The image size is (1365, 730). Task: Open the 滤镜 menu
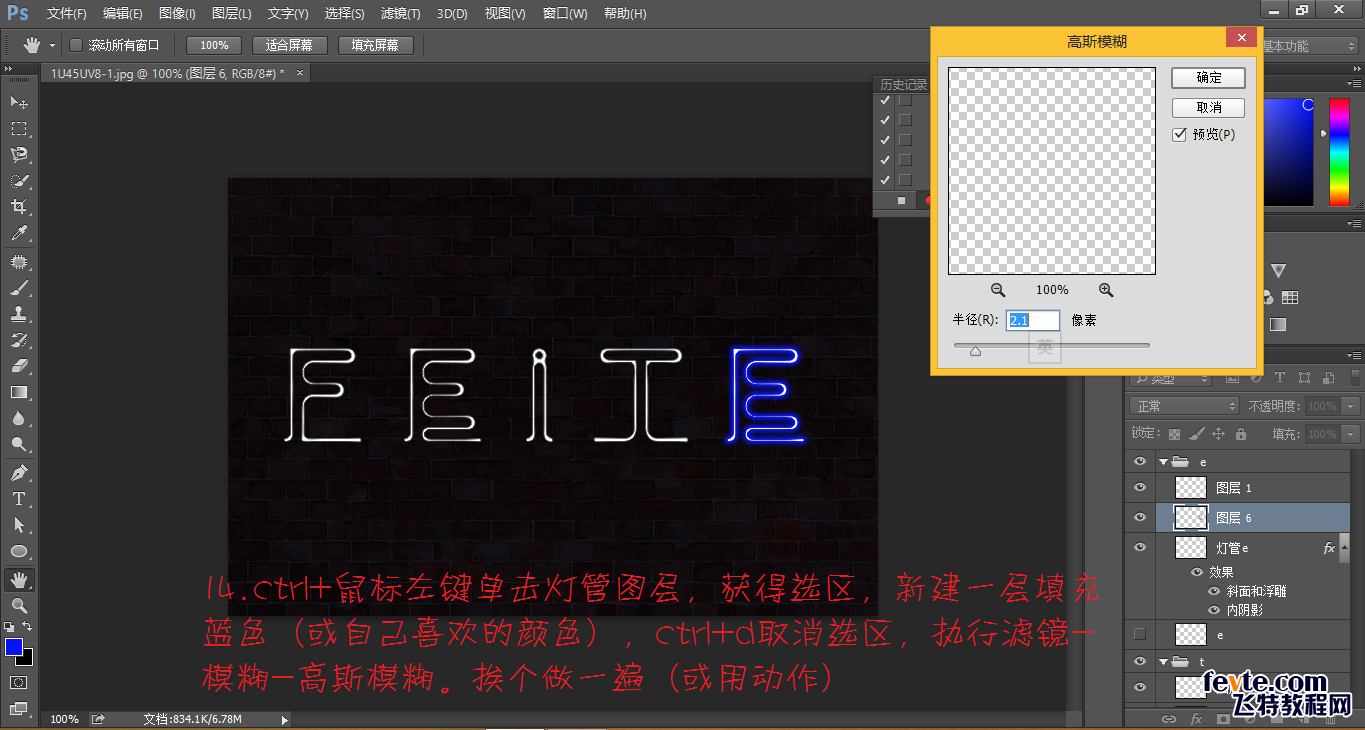click(x=399, y=13)
